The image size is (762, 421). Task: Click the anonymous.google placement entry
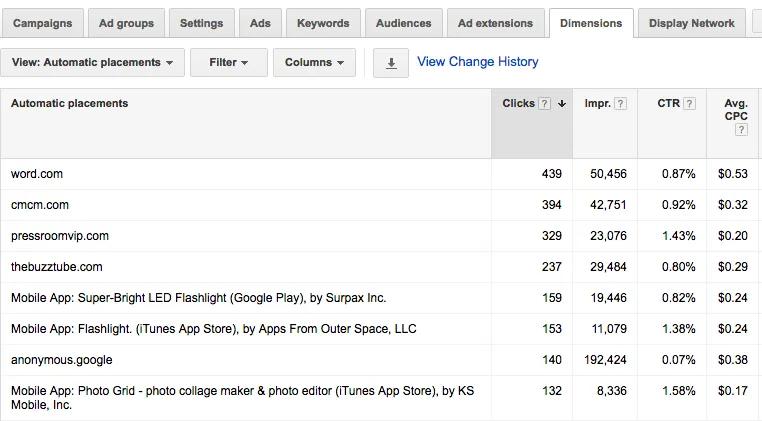point(62,360)
